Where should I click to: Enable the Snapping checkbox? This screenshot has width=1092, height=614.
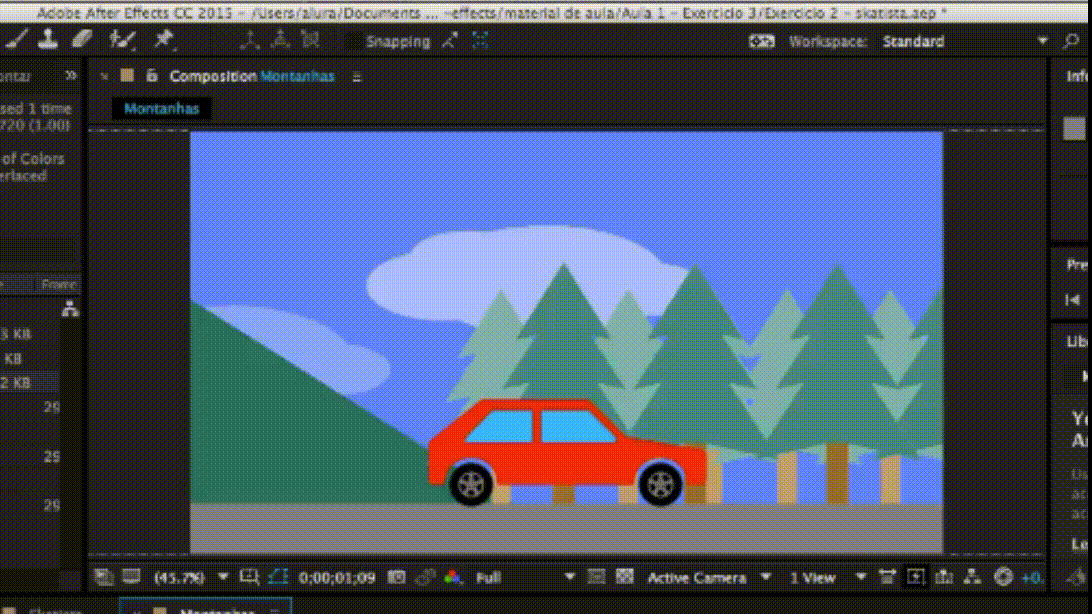pyautogui.click(x=353, y=42)
